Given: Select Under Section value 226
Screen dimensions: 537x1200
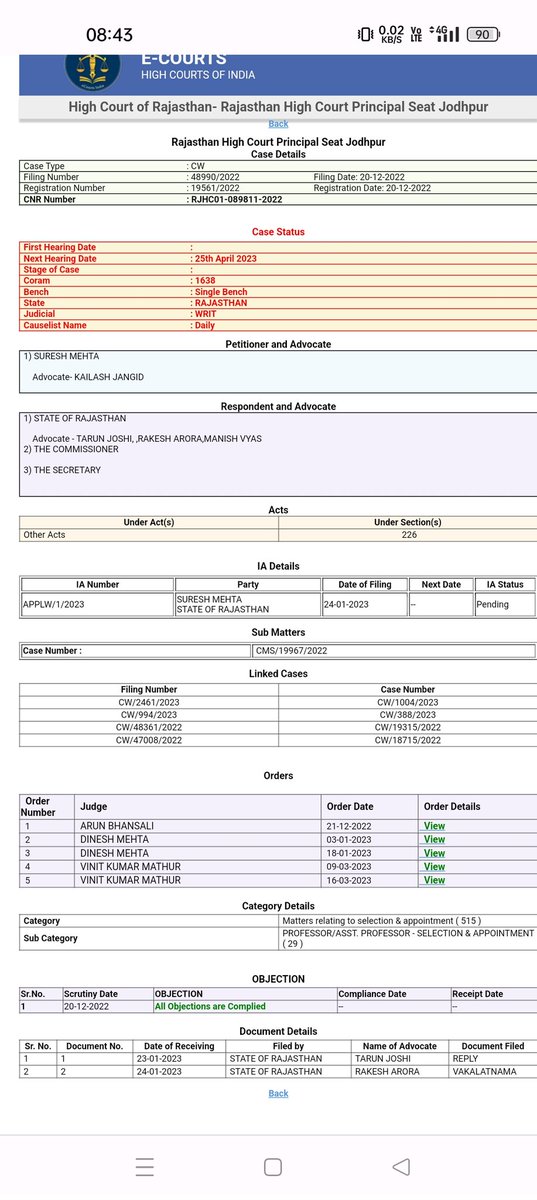Looking at the screenshot, I should (x=408, y=535).
